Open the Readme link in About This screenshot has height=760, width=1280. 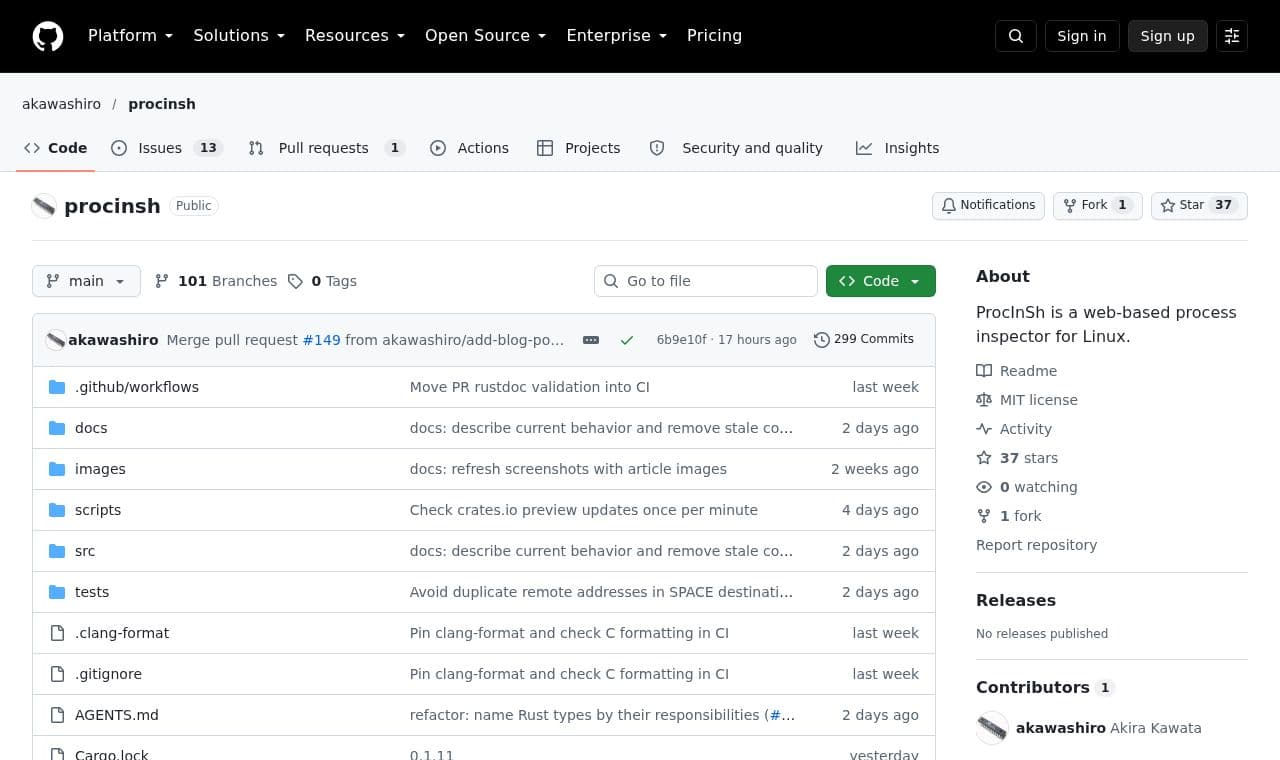[1017, 371]
